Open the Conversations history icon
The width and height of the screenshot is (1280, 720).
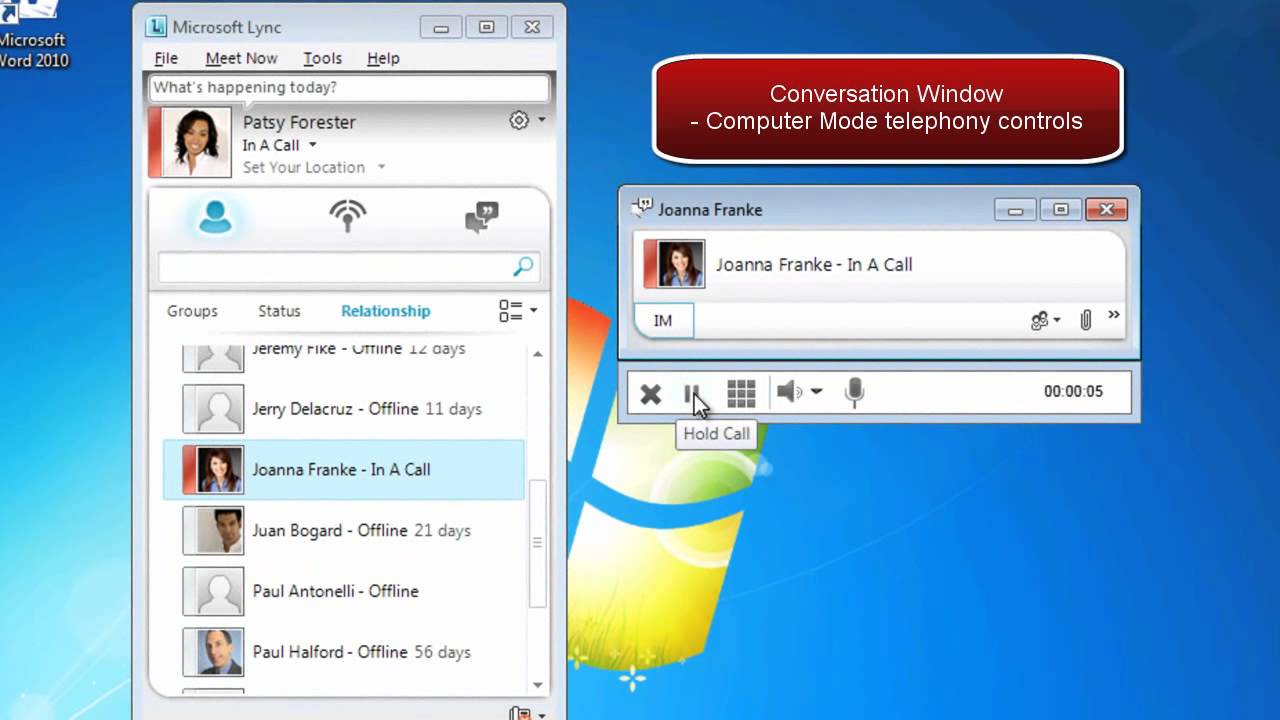coord(482,217)
